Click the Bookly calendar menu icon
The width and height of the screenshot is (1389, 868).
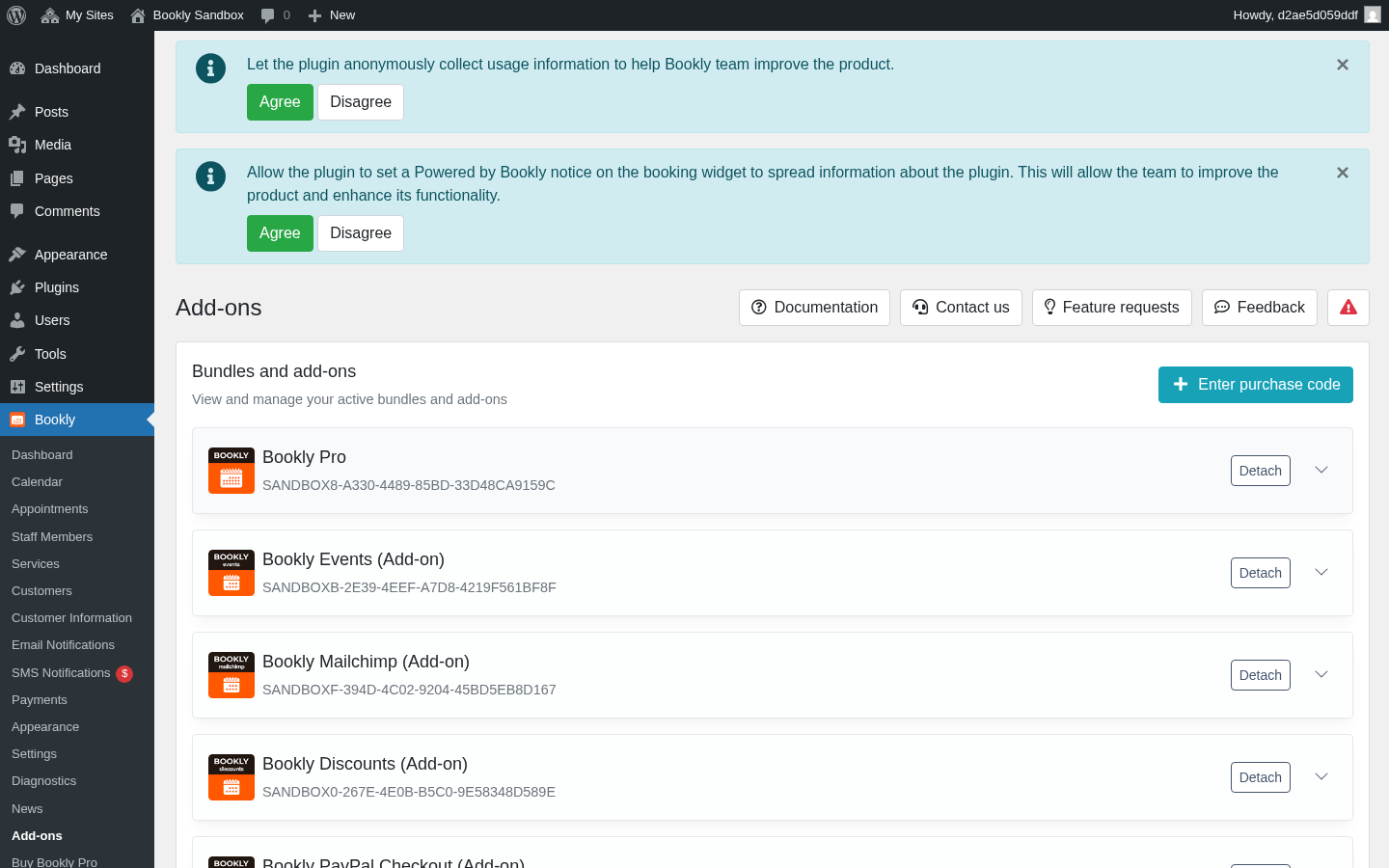click(17, 420)
